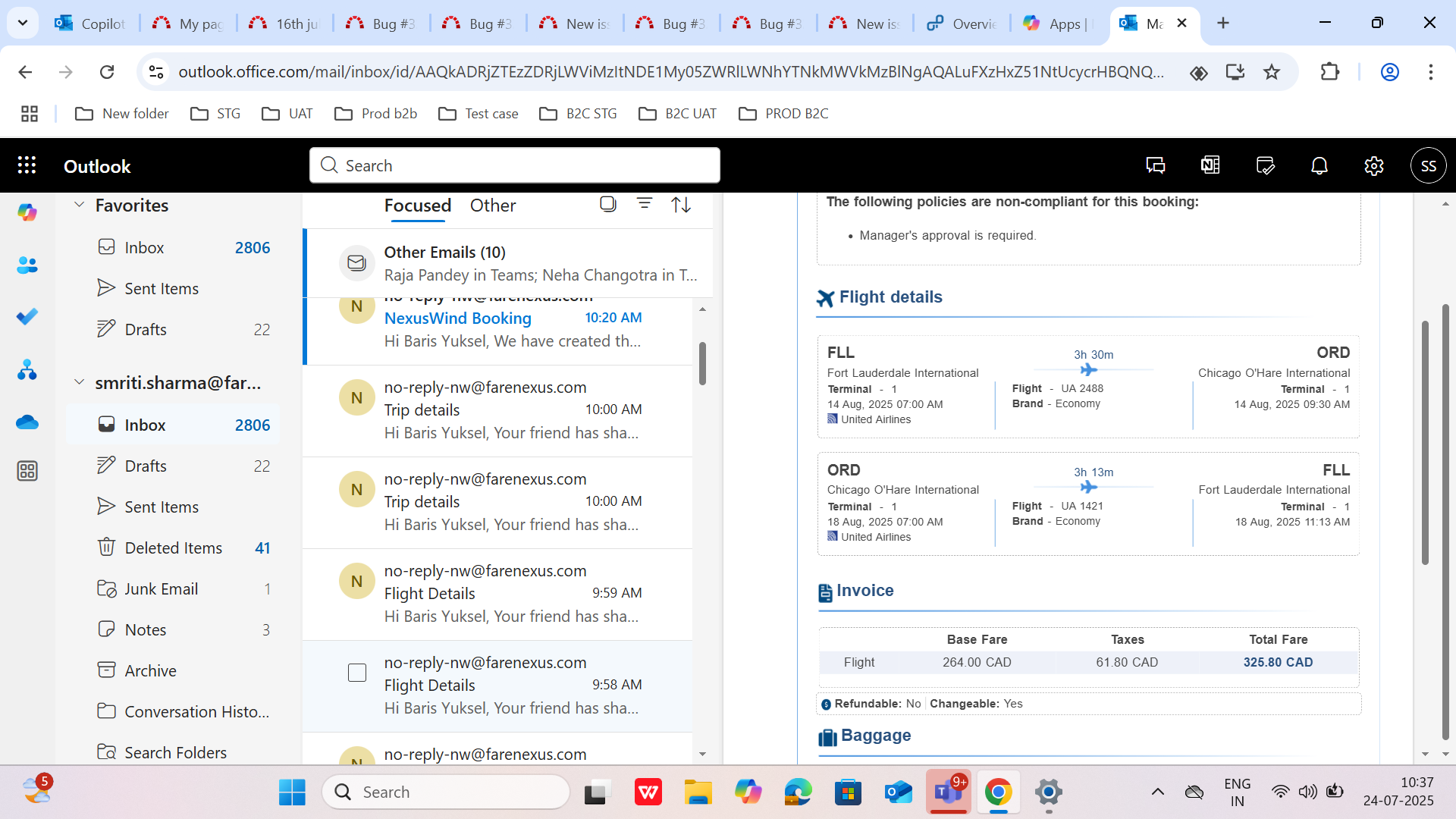Collapse the smriti.sharma account folders
This screenshot has width=1456, height=819.
(x=79, y=382)
